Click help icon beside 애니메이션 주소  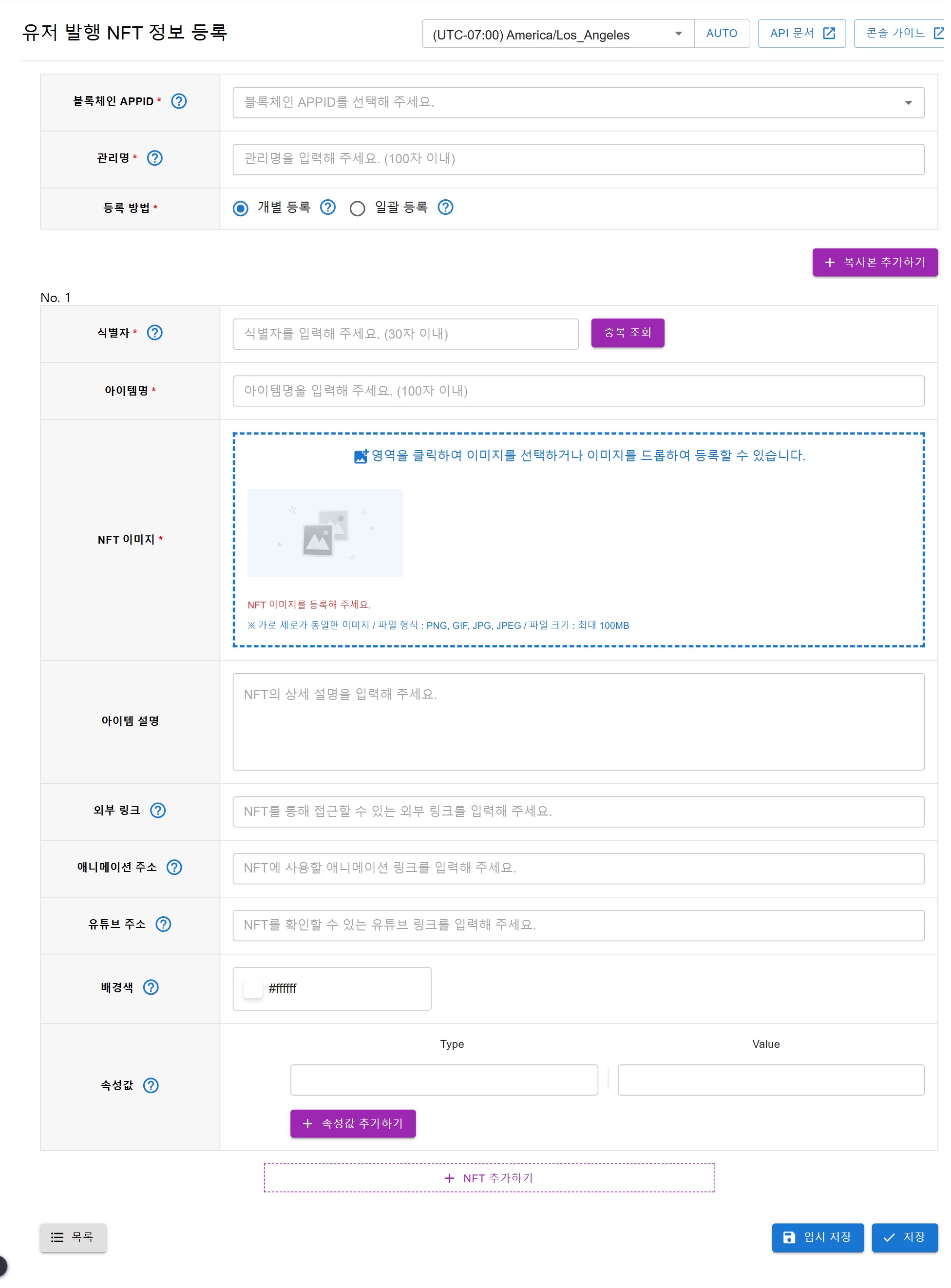coord(174,868)
